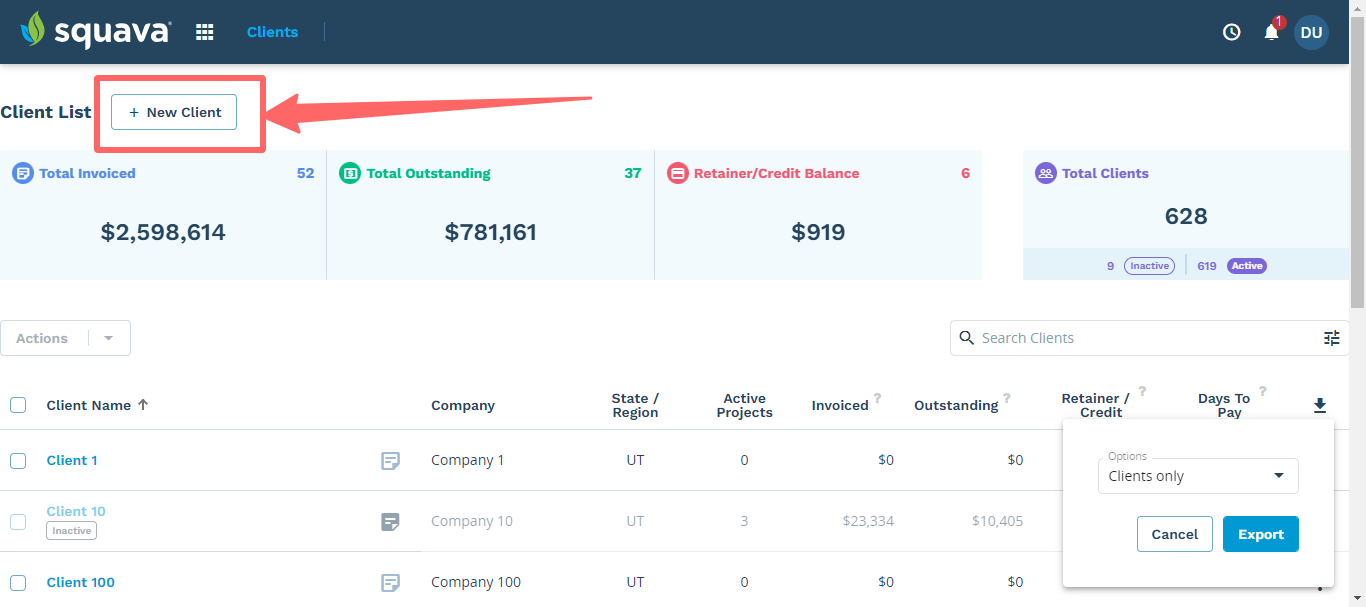Open the notifications bell

point(1269,33)
